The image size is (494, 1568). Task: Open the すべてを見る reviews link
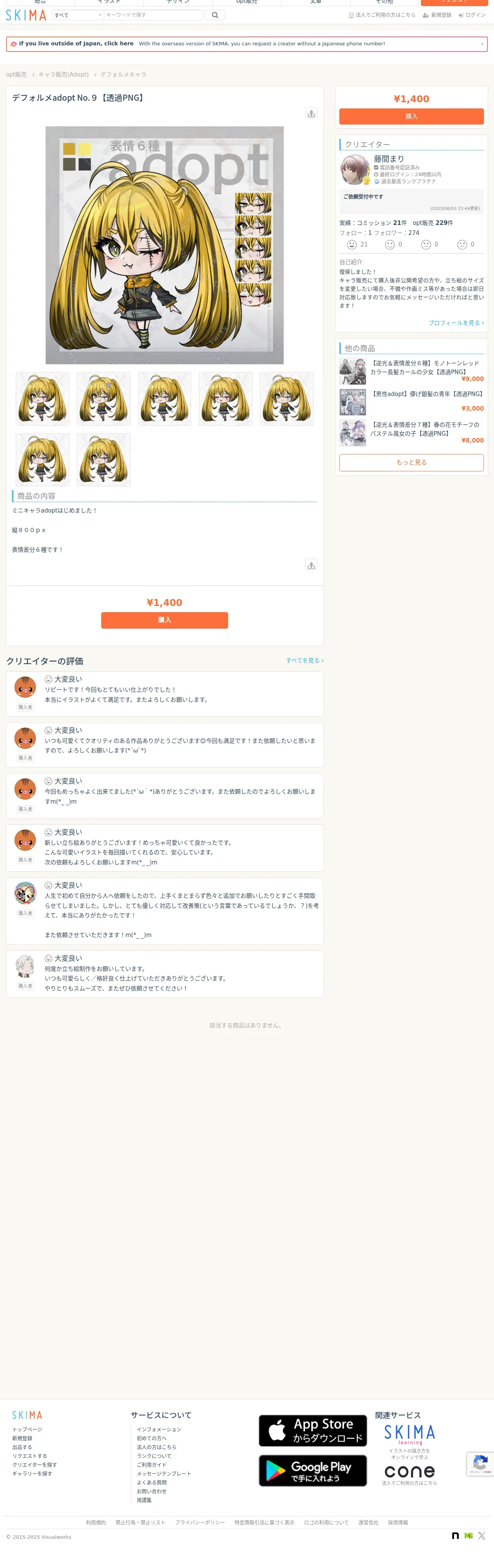click(x=305, y=661)
